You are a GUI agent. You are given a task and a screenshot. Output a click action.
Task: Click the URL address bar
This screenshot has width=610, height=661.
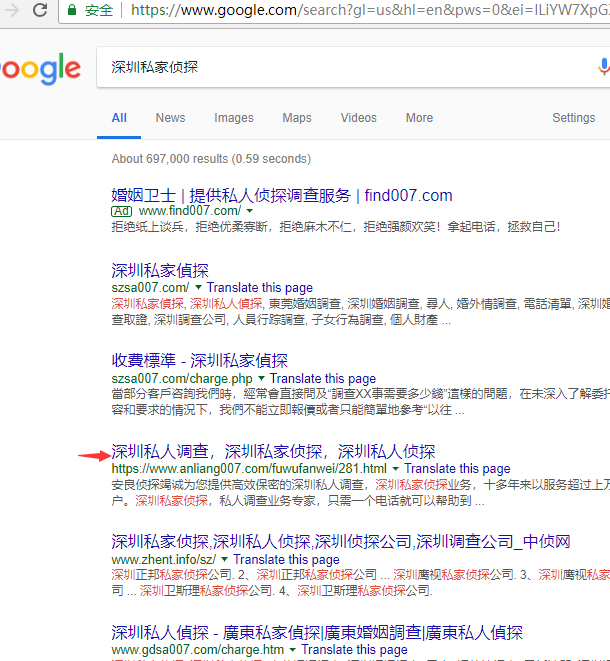[334, 10]
